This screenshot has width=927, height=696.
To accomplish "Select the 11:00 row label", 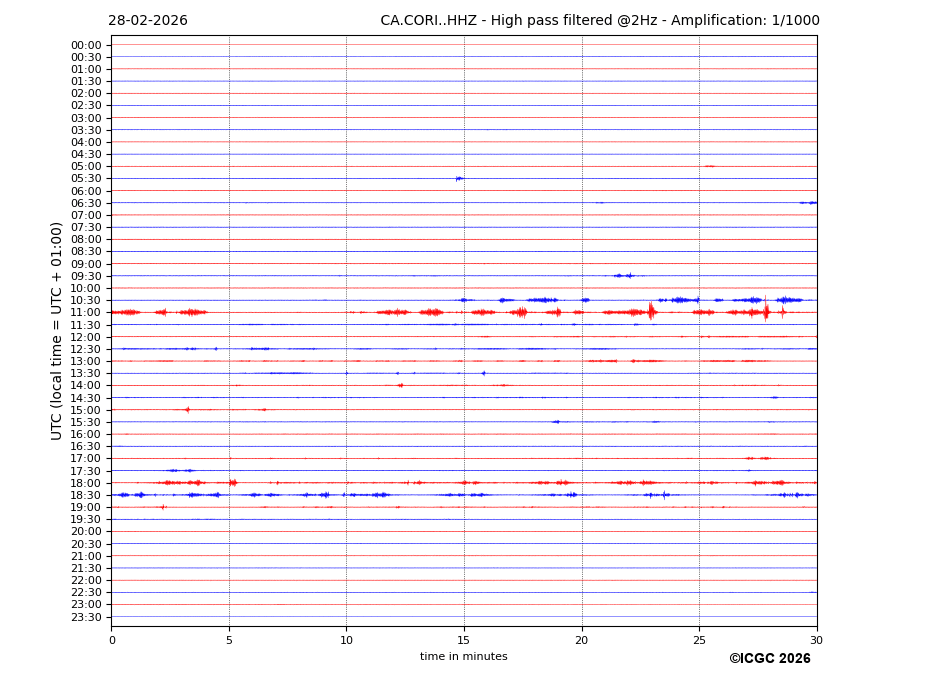I will 86,313.
